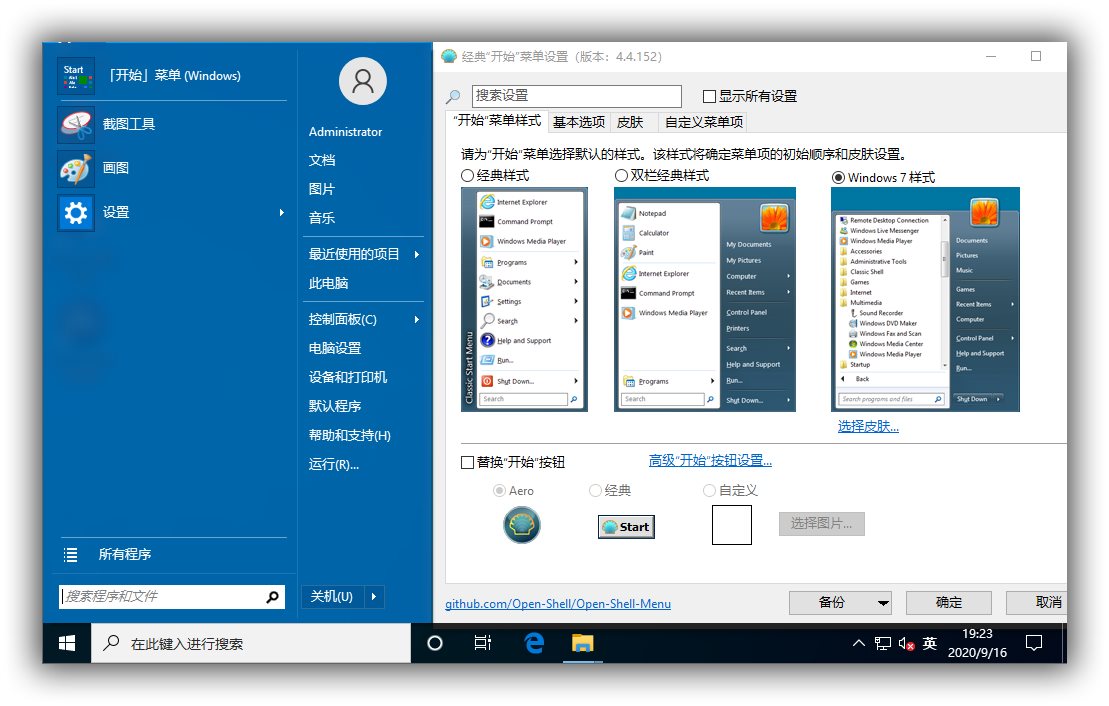1109x706 pixels.
Task: Click the magnifier icon in start menu search
Action: [272, 597]
